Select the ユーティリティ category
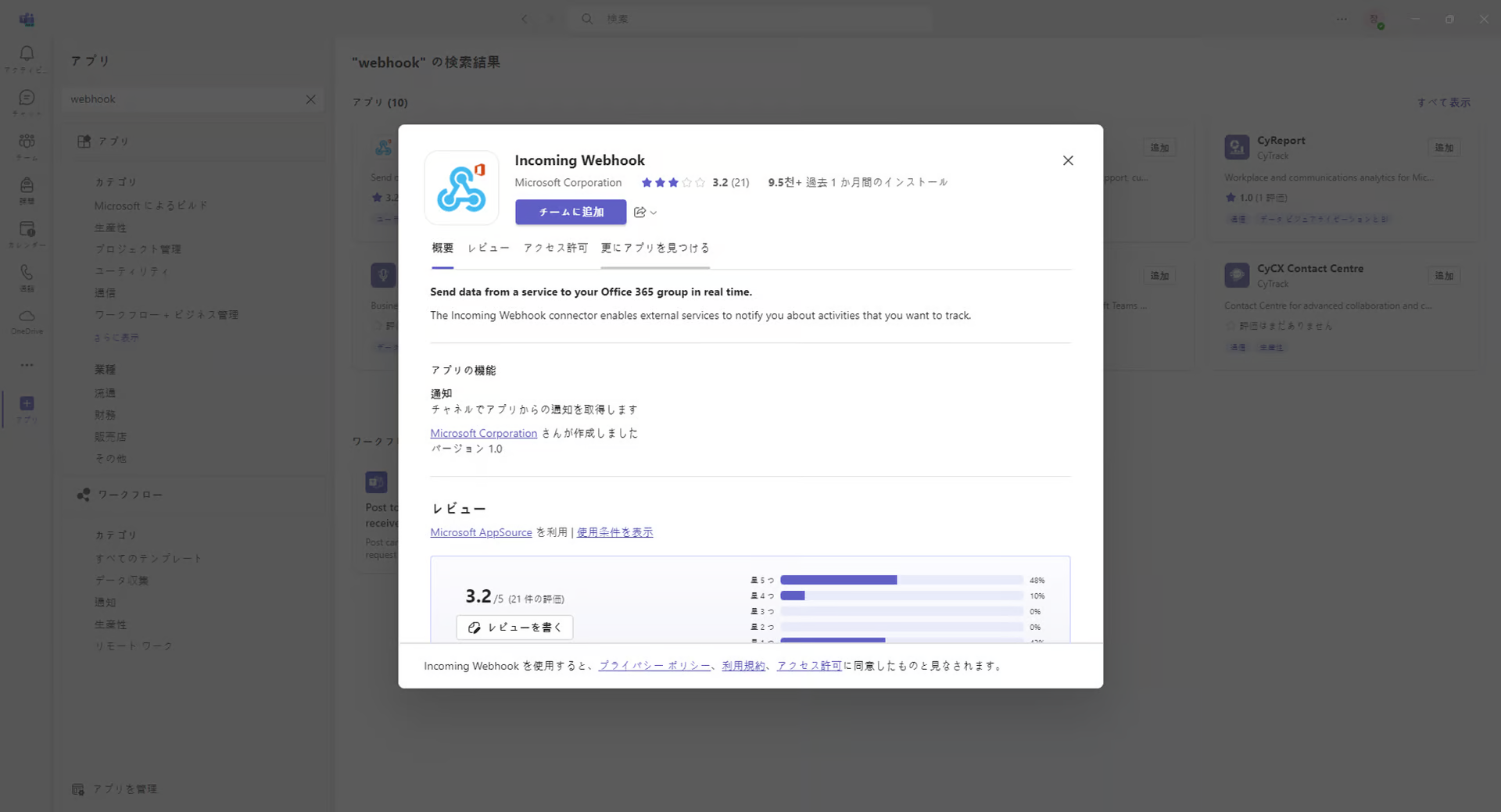 131,271
